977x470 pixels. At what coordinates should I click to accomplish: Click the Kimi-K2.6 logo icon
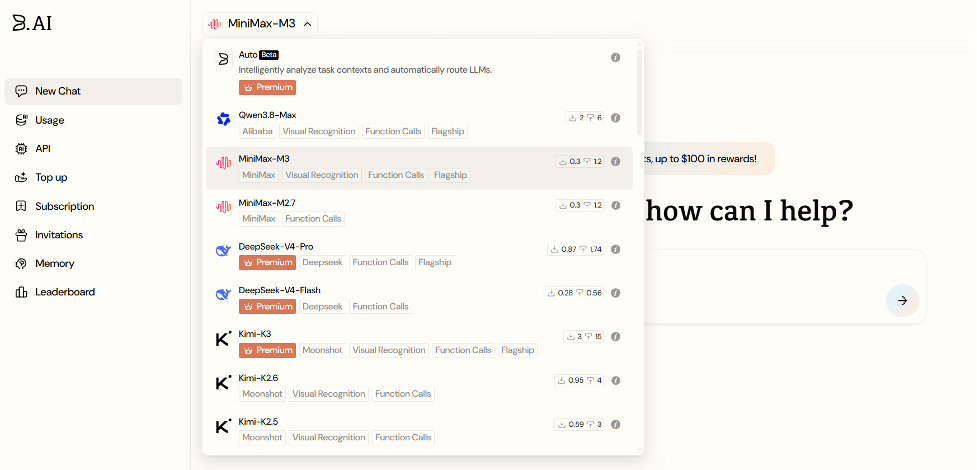223,382
